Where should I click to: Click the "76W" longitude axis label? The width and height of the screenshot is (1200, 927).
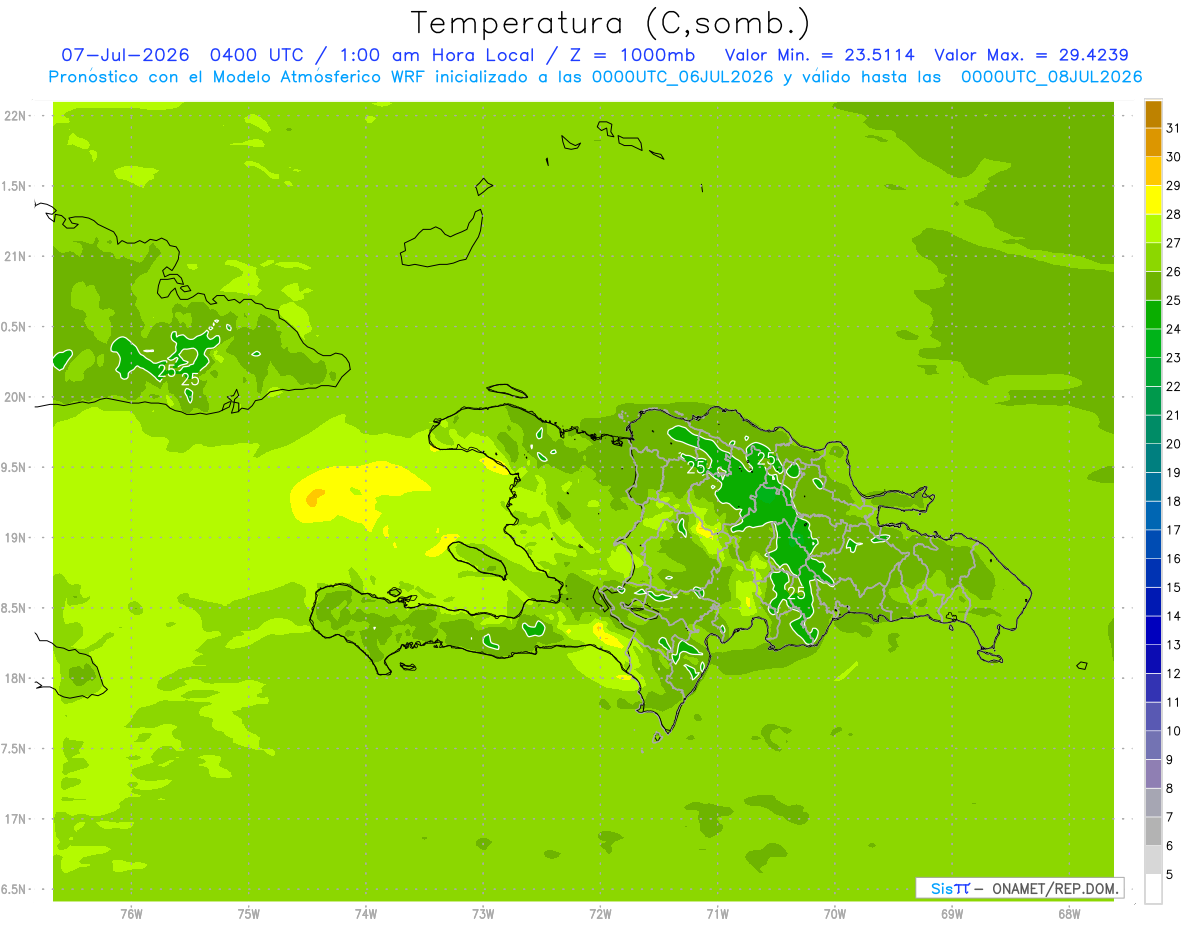pyautogui.click(x=131, y=914)
